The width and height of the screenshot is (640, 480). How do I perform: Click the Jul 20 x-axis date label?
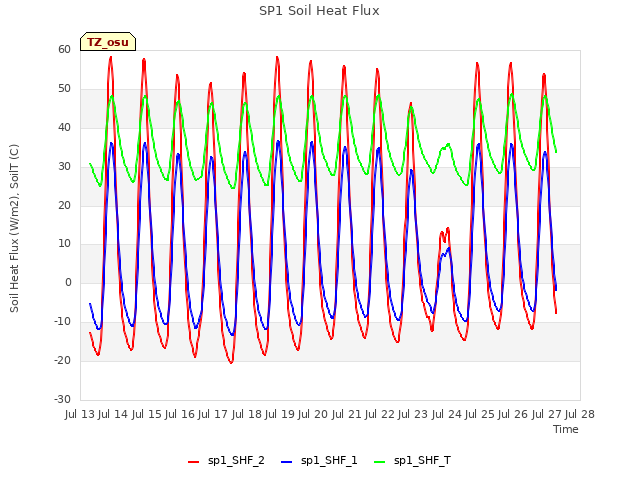(313, 414)
